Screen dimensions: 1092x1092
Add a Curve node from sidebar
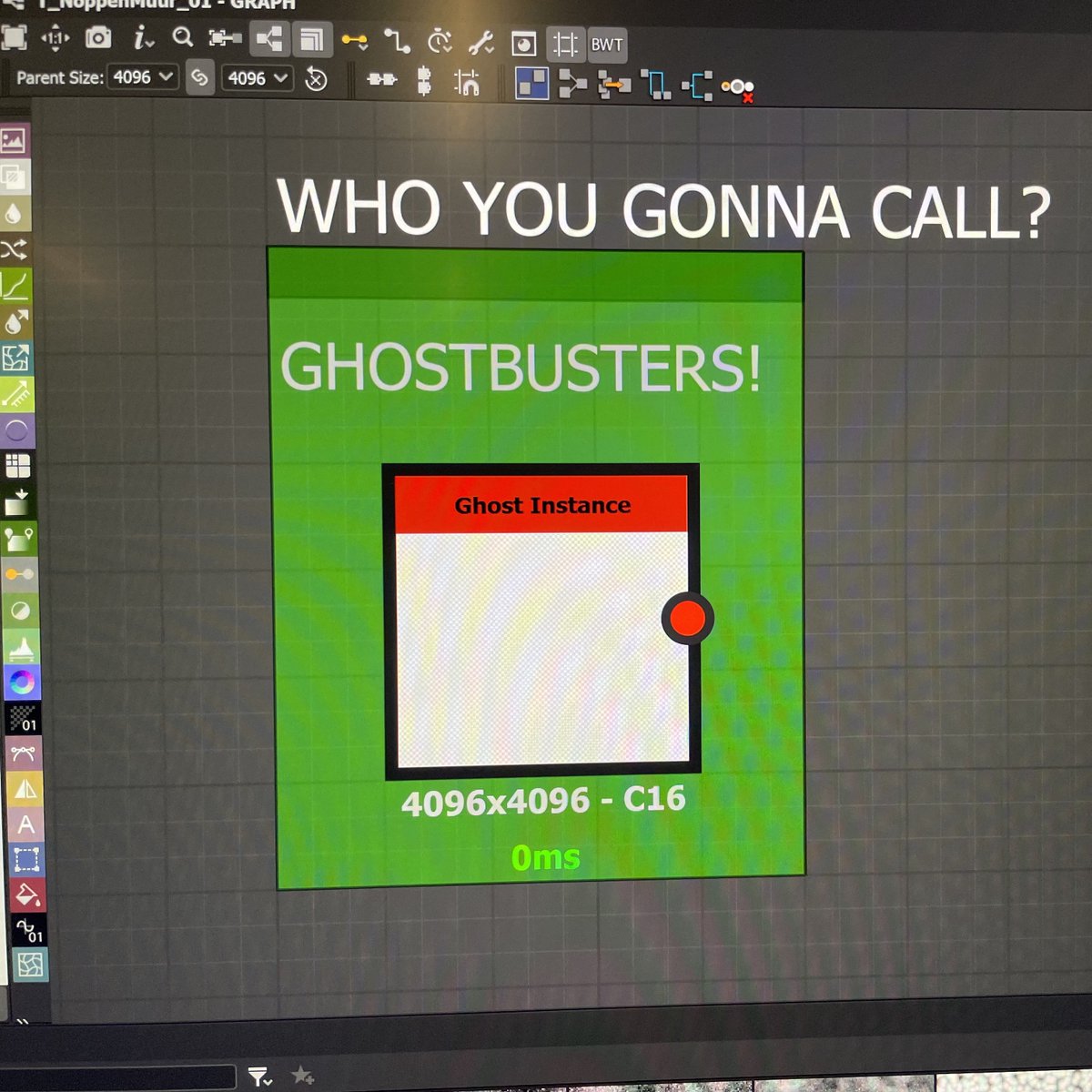pos(15,286)
